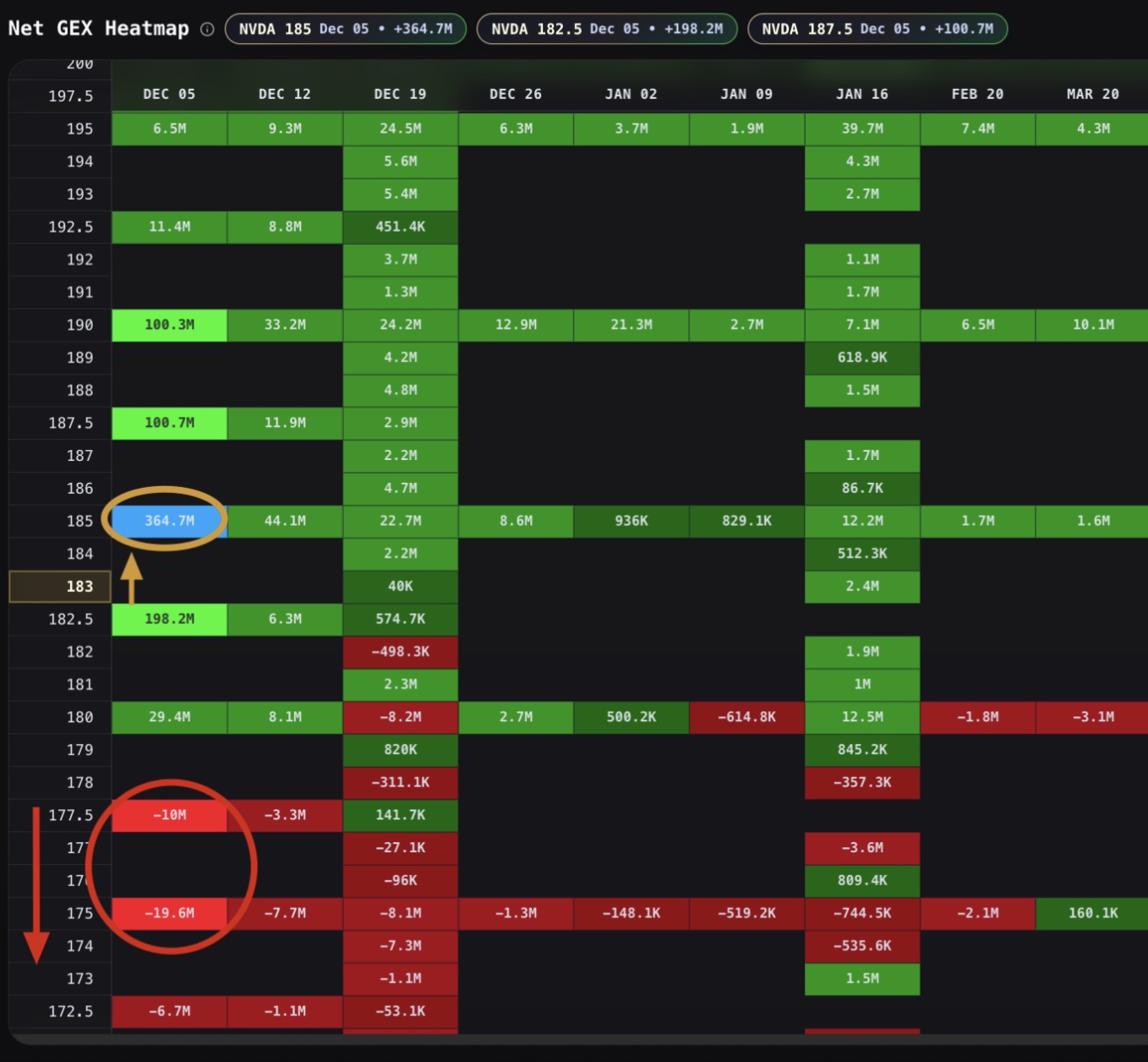Click the -10M cell at strike 177.5
This screenshot has height=1062, width=1148.
coord(169,815)
